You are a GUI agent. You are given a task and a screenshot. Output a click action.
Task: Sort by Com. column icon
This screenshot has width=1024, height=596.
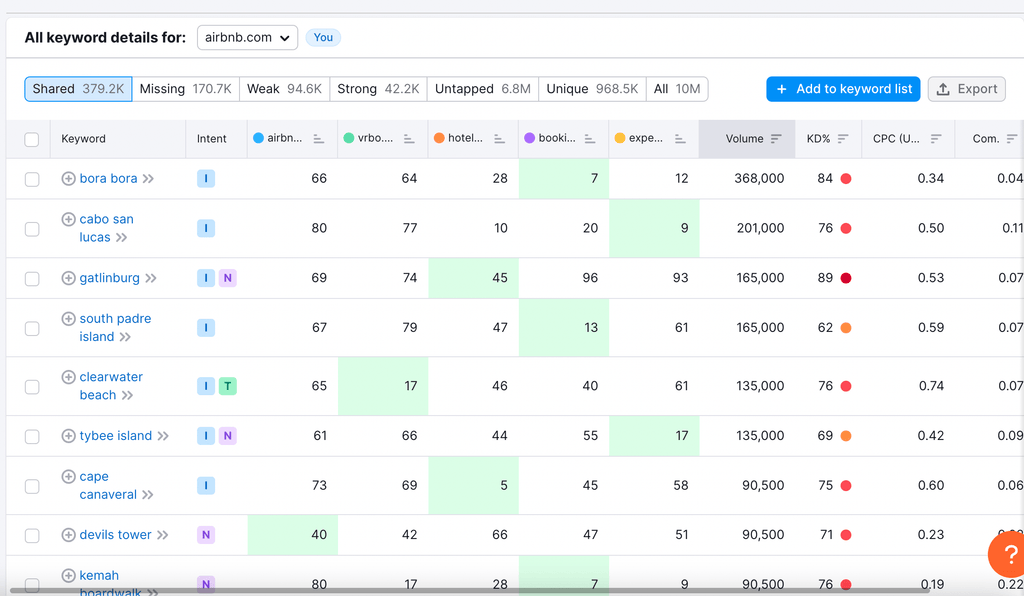click(1012, 138)
